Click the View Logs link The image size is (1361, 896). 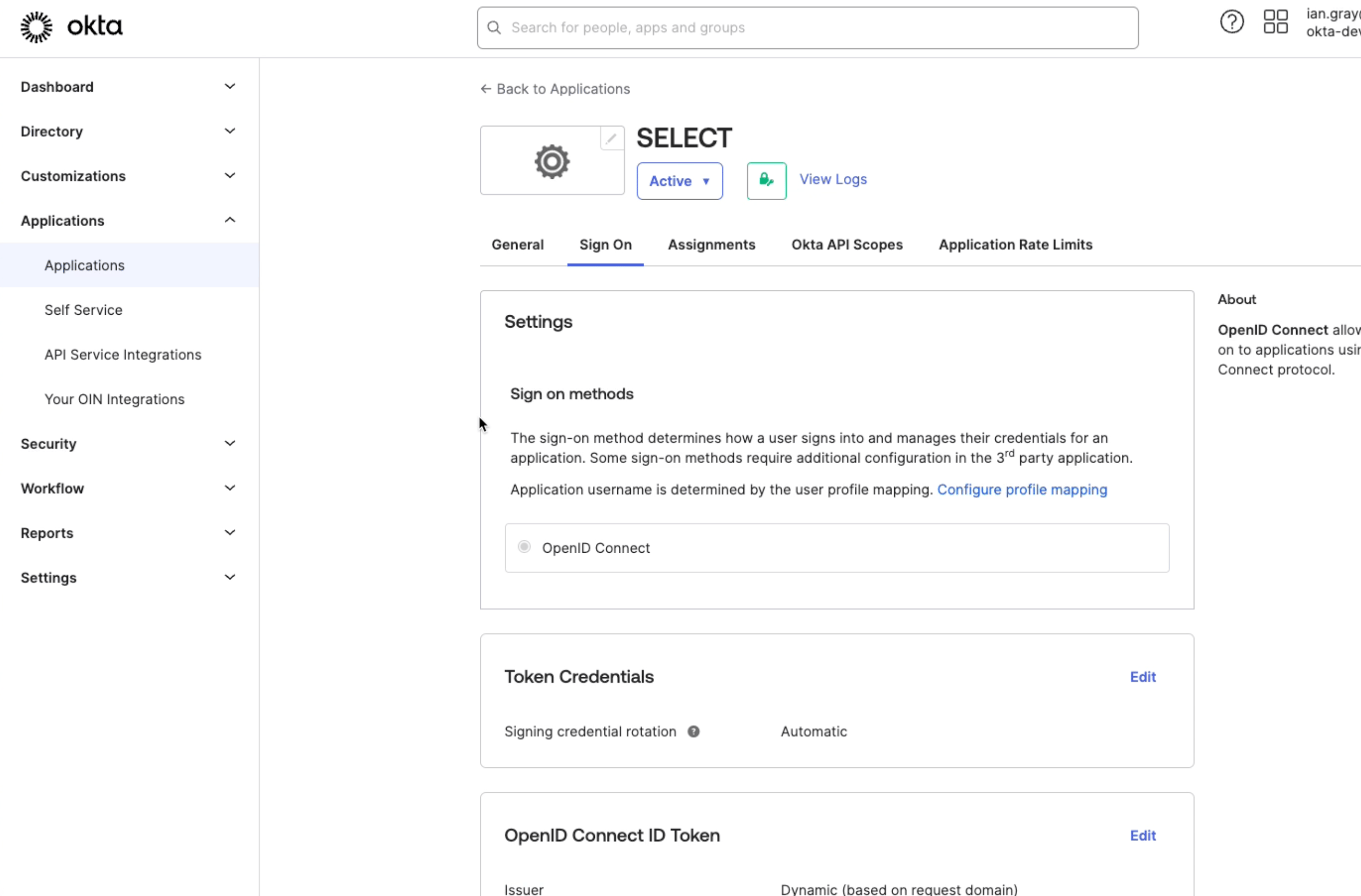(x=832, y=179)
